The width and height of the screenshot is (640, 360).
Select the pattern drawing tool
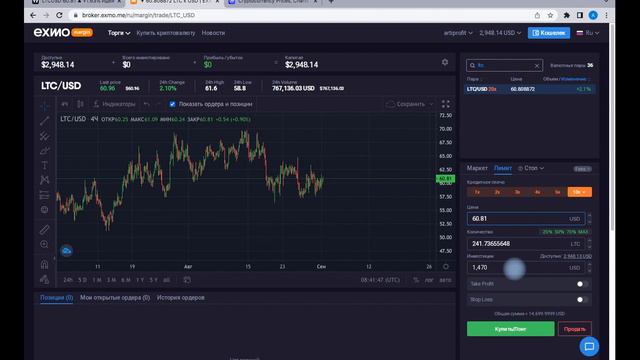point(44,180)
